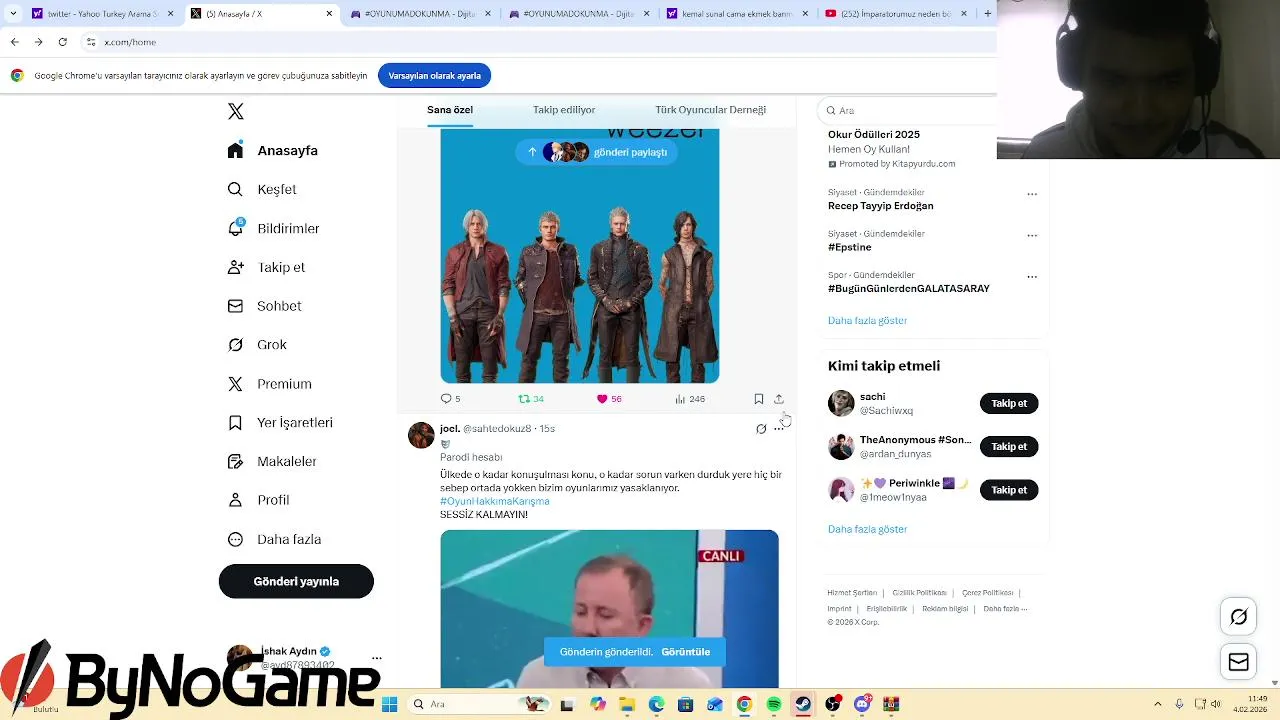1280x720 pixels.
Task: Open the CANLI video in joel.'s post
Action: 609,609
